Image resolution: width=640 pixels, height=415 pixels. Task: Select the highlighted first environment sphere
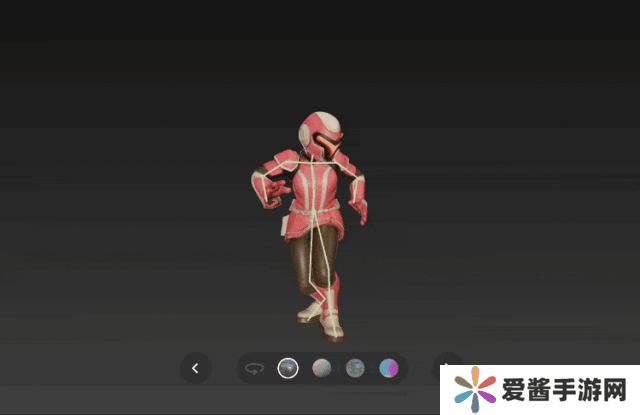coord(288,369)
